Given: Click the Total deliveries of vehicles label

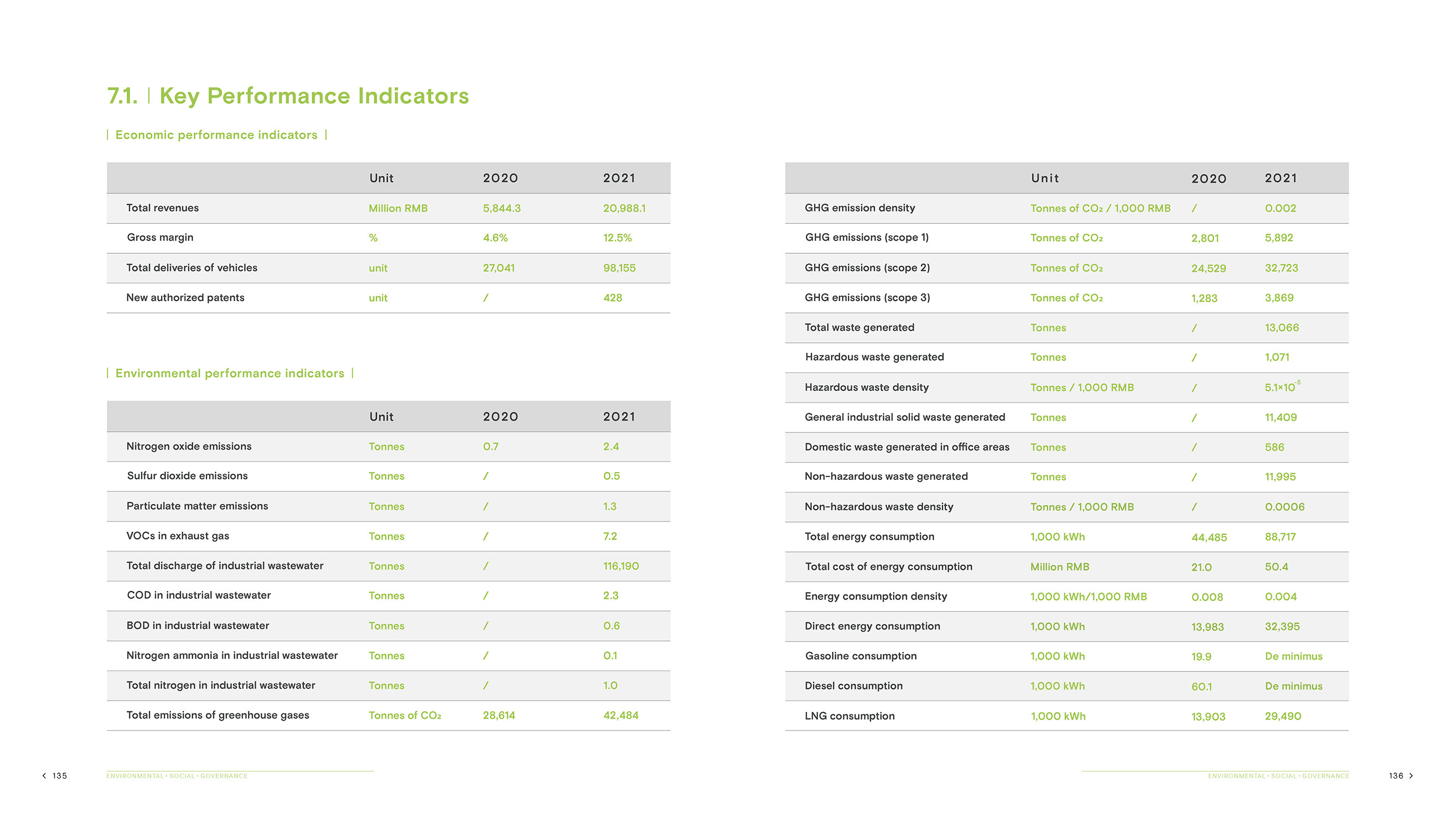Looking at the screenshot, I should (192, 268).
